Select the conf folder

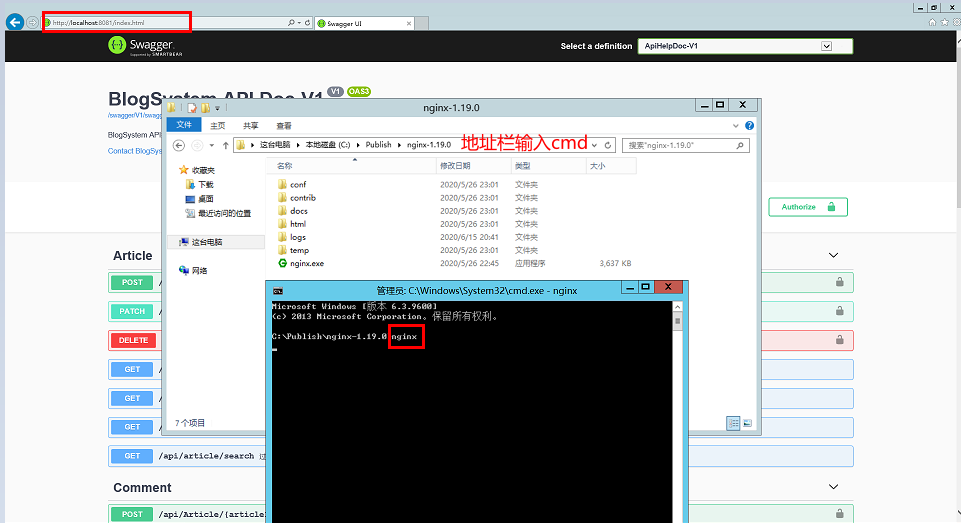[x=298, y=185]
